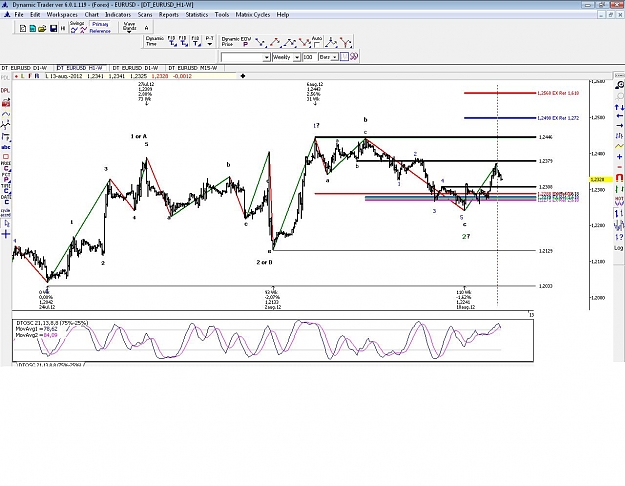The image size is (625, 486).
Task: Open the Indicators menu
Action: coord(118,14)
